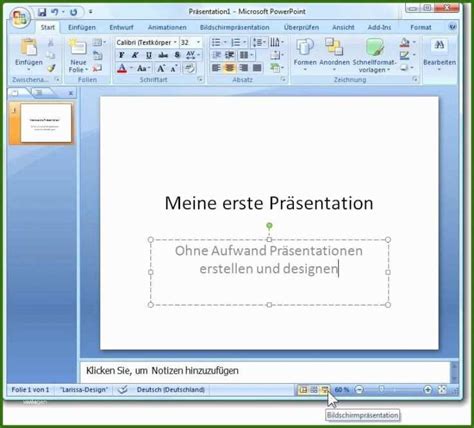Click the large Einfügen paste icon
474x428 pixels.
click(29, 47)
